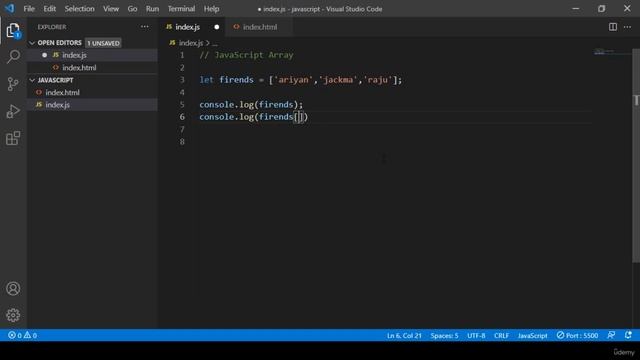Open the Extensions view icon

(x=13, y=138)
